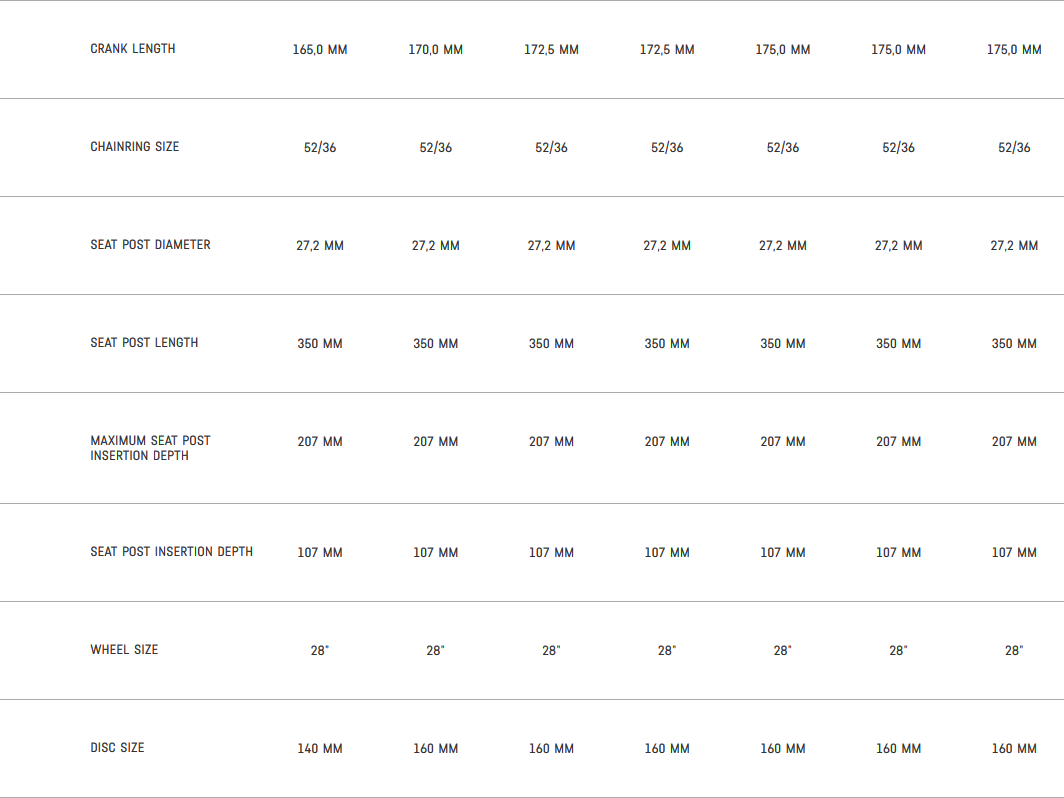Click the 52/36 chainring value under 165,0 MM

coord(320,148)
